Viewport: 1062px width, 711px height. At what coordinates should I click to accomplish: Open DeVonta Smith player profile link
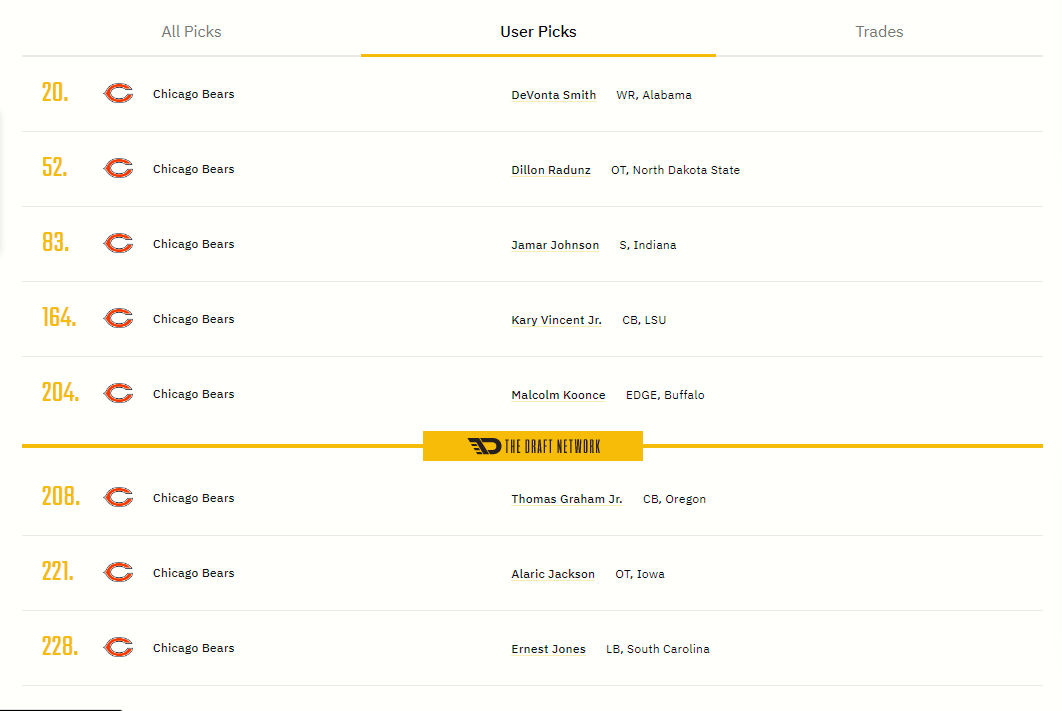553,95
